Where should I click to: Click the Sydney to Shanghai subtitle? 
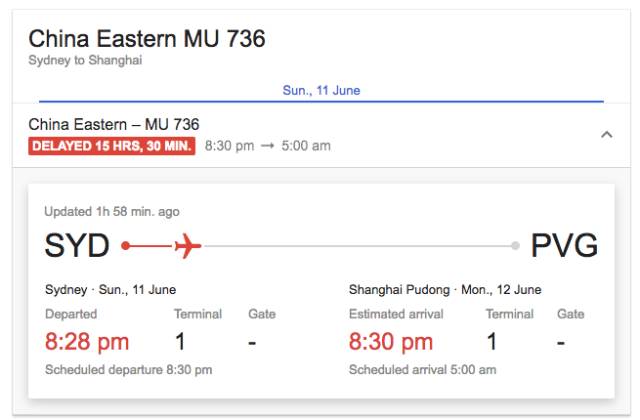85,60
